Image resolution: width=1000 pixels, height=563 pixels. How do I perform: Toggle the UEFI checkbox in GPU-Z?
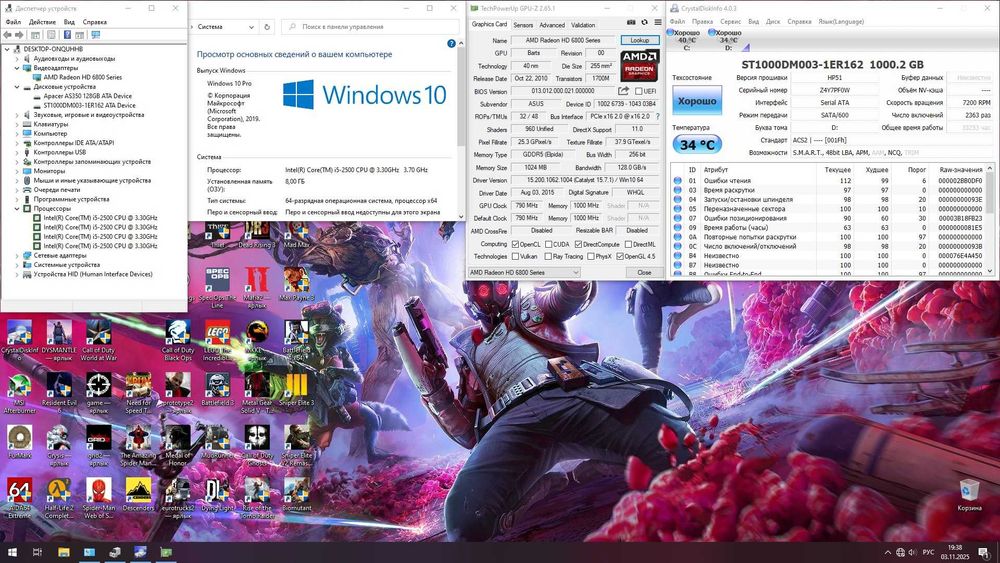point(638,91)
